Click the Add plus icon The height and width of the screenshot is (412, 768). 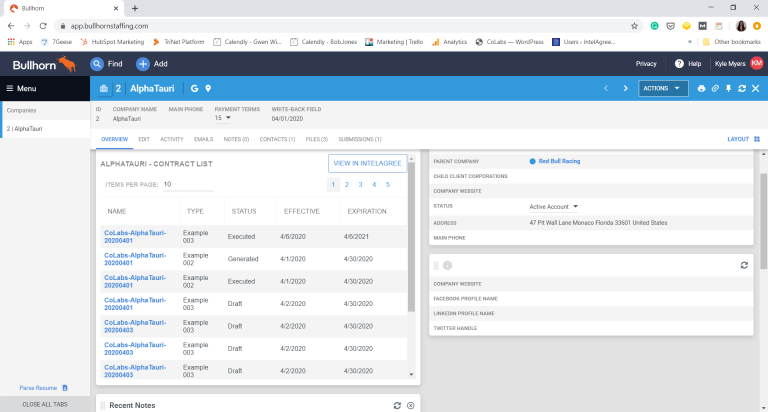[x=143, y=64]
